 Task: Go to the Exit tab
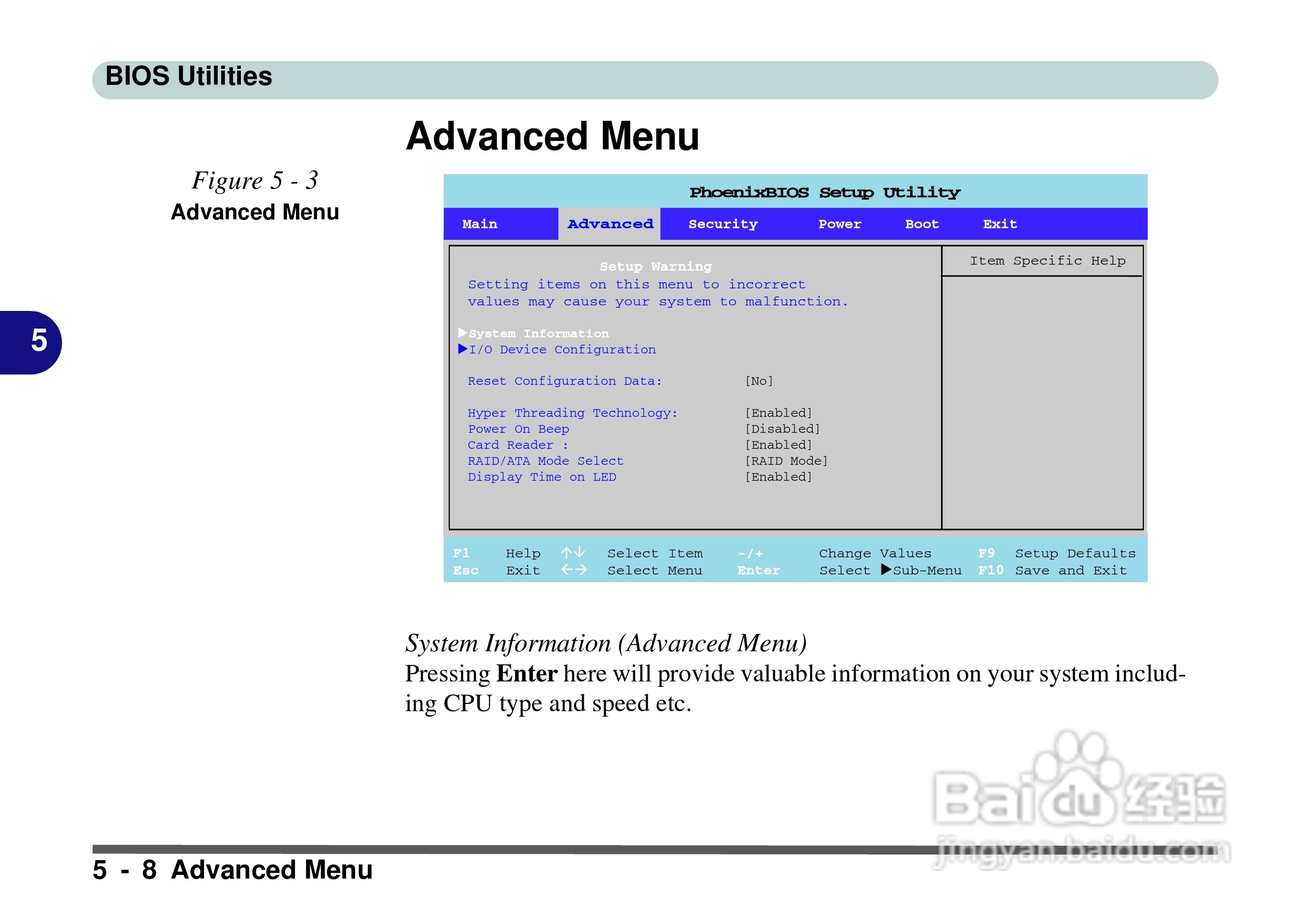click(999, 224)
